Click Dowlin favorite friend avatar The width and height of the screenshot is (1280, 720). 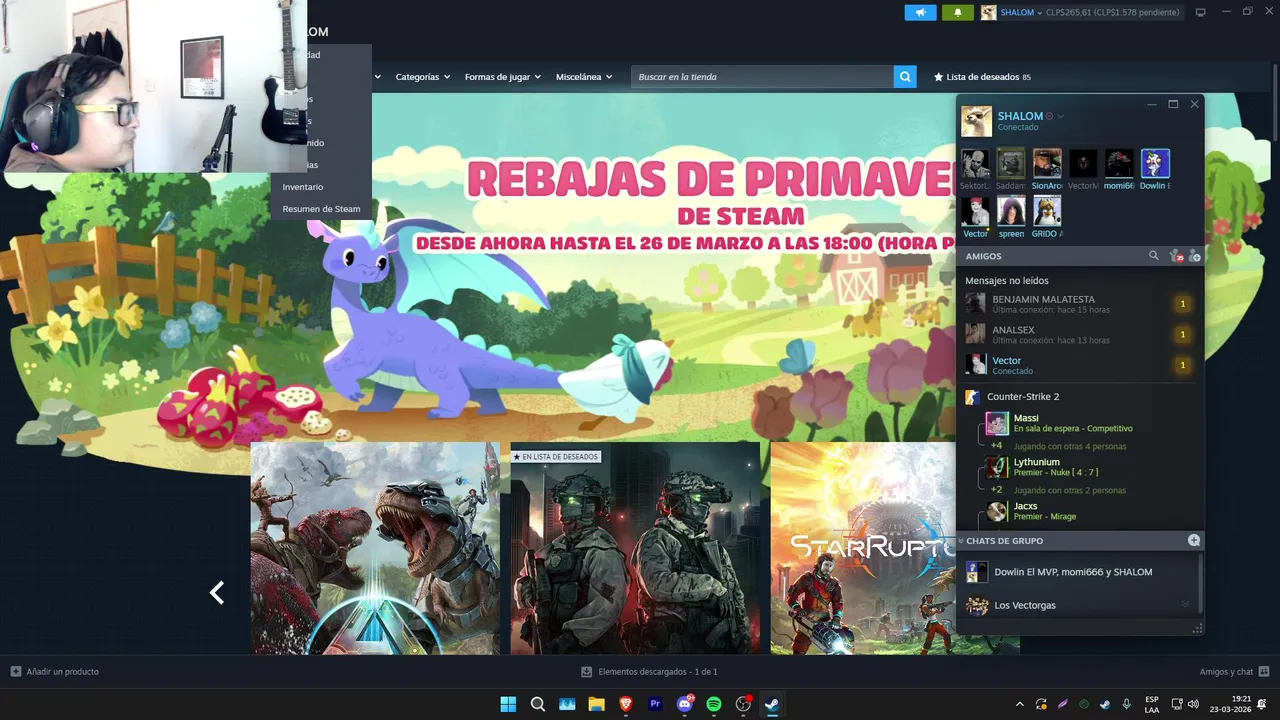click(x=1155, y=163)
